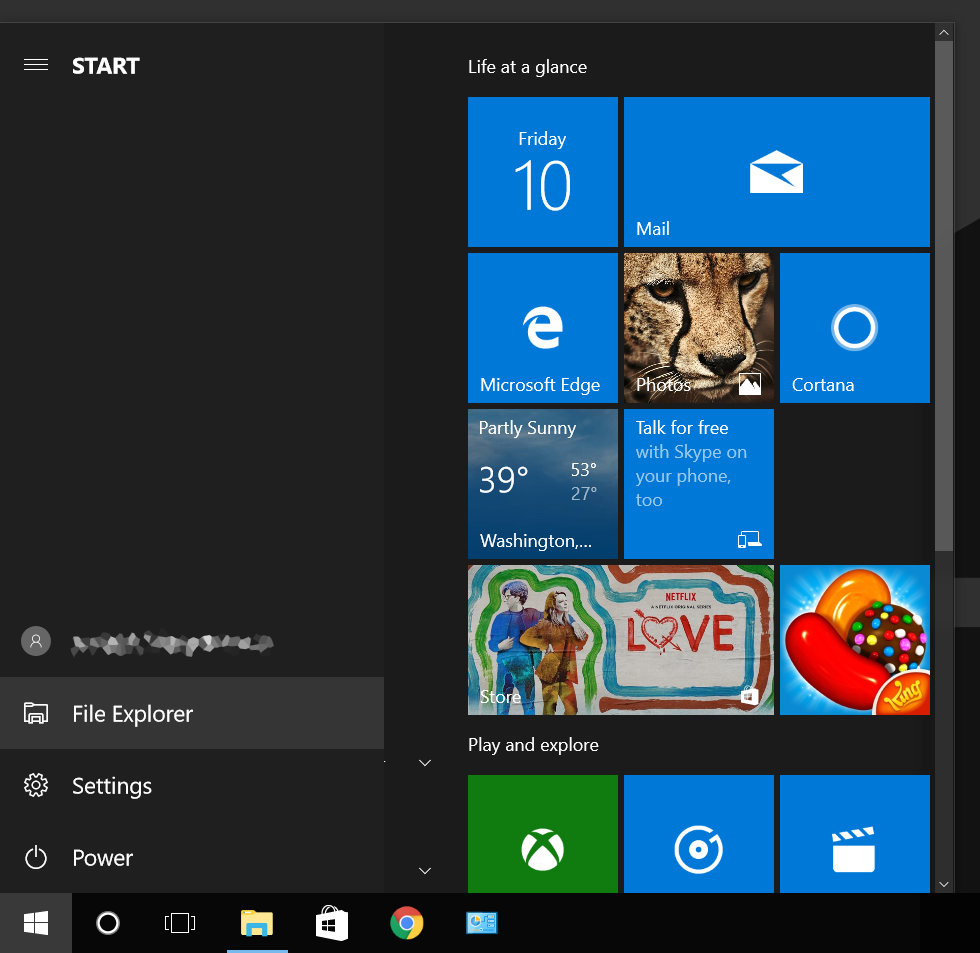The width and height of the screenshot is (980, 953).
Task: Open File Explorer from Start menu list
Action: pos(192,713)
